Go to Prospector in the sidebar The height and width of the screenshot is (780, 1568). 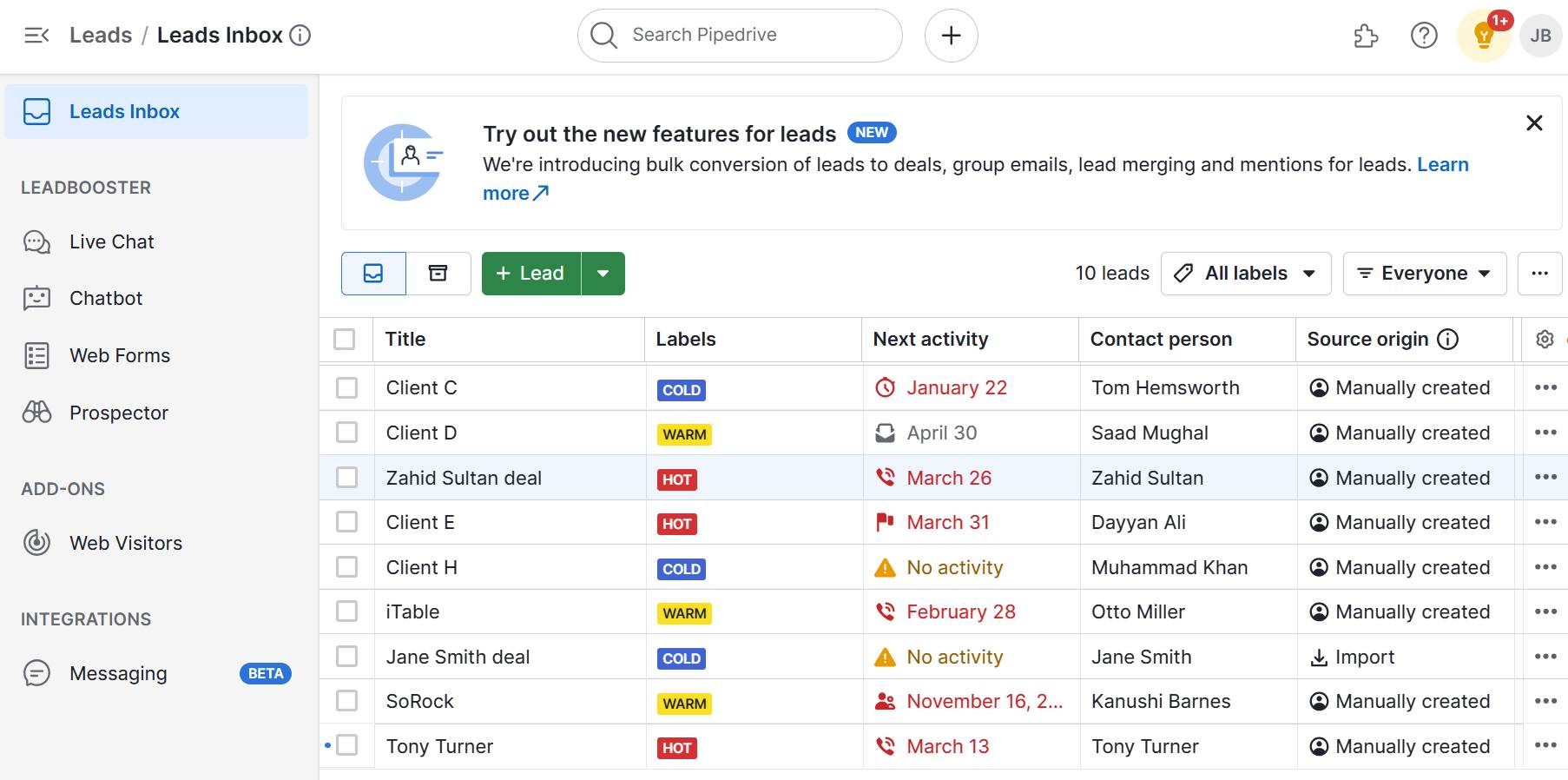click(119, 413)
